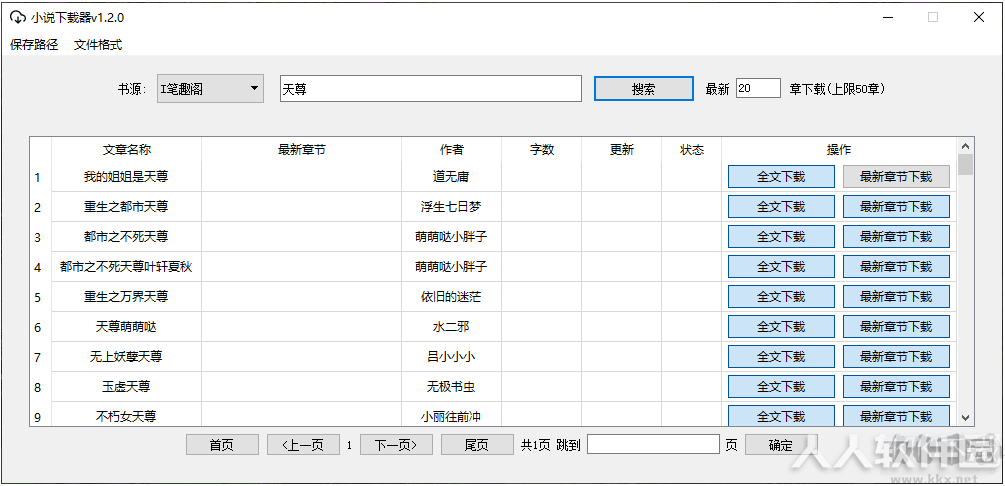
Task: Select row number 7 header
Action: 40,357
